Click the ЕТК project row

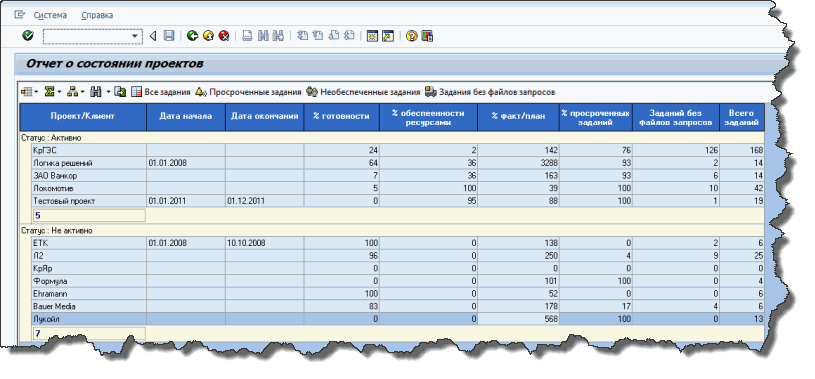click(398, 243)
